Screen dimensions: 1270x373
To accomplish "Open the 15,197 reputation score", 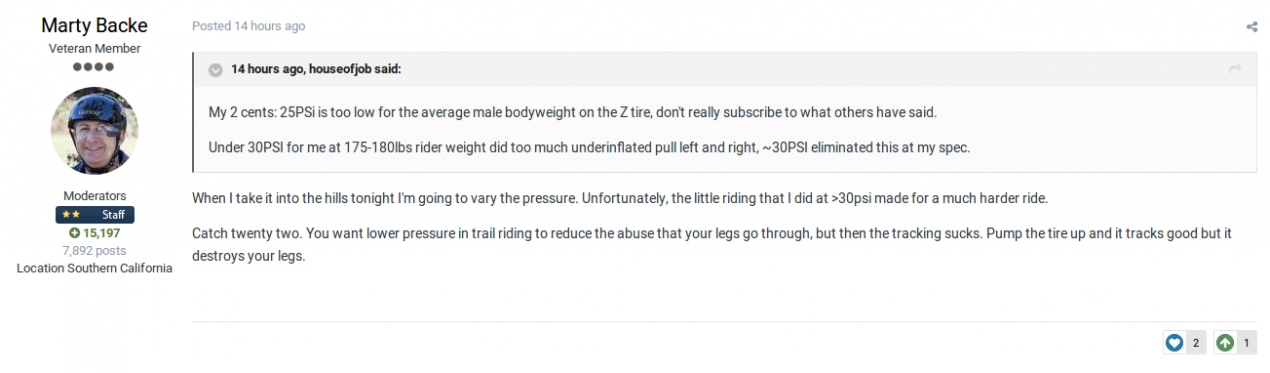I will point(94,233).
